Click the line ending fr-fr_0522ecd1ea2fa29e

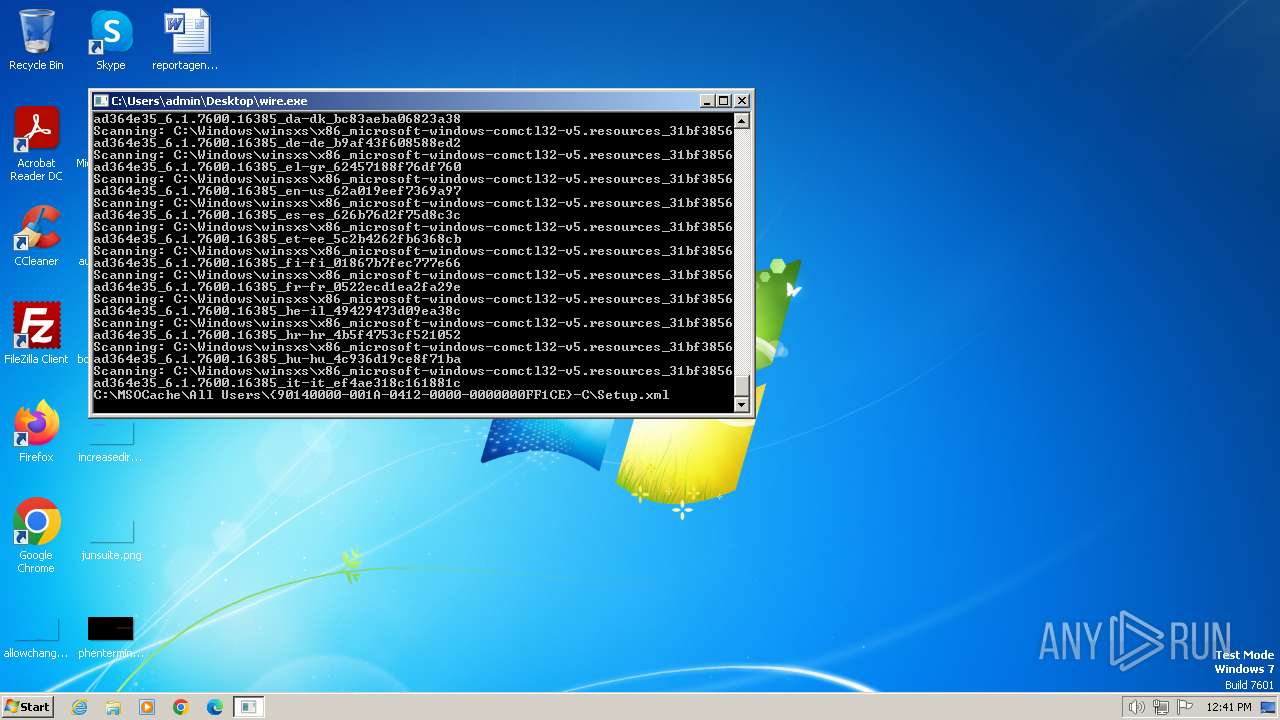278,287
